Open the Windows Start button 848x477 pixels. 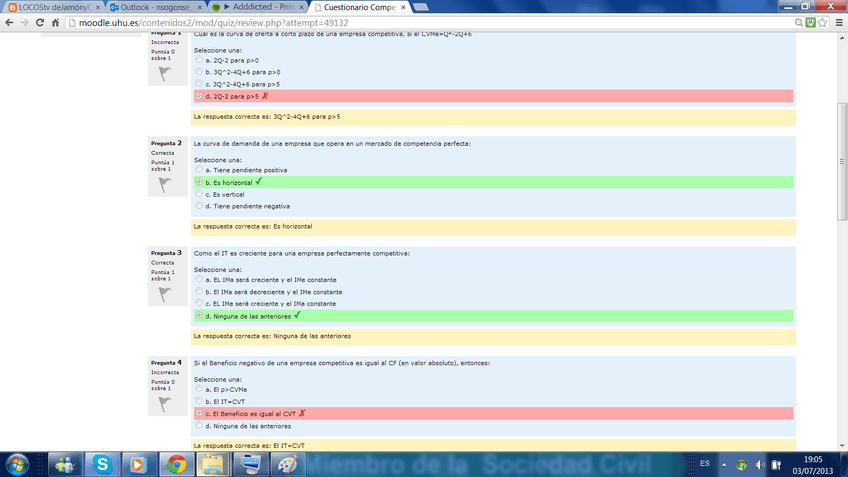click(x=18, y=464)
